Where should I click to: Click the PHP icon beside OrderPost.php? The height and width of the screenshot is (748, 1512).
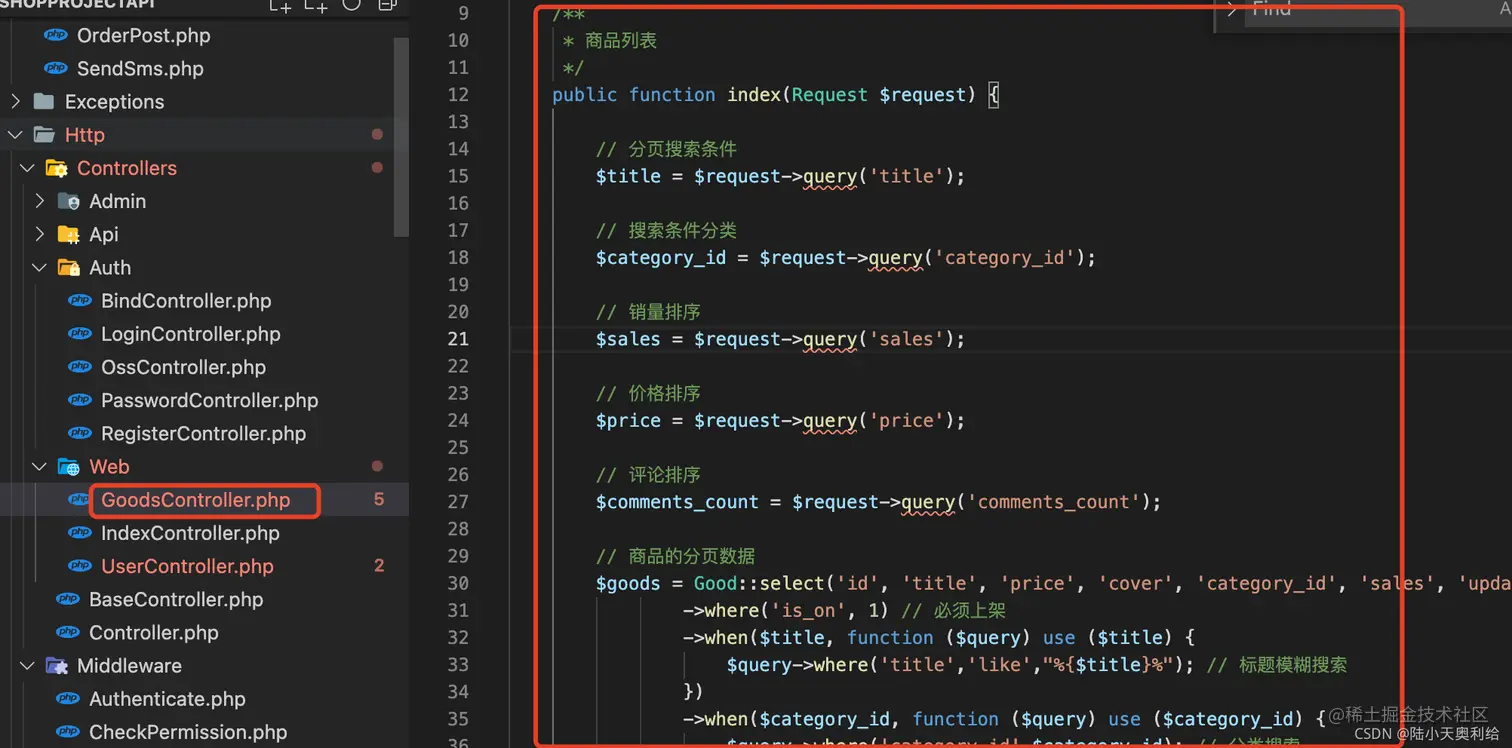click(56, 35)
